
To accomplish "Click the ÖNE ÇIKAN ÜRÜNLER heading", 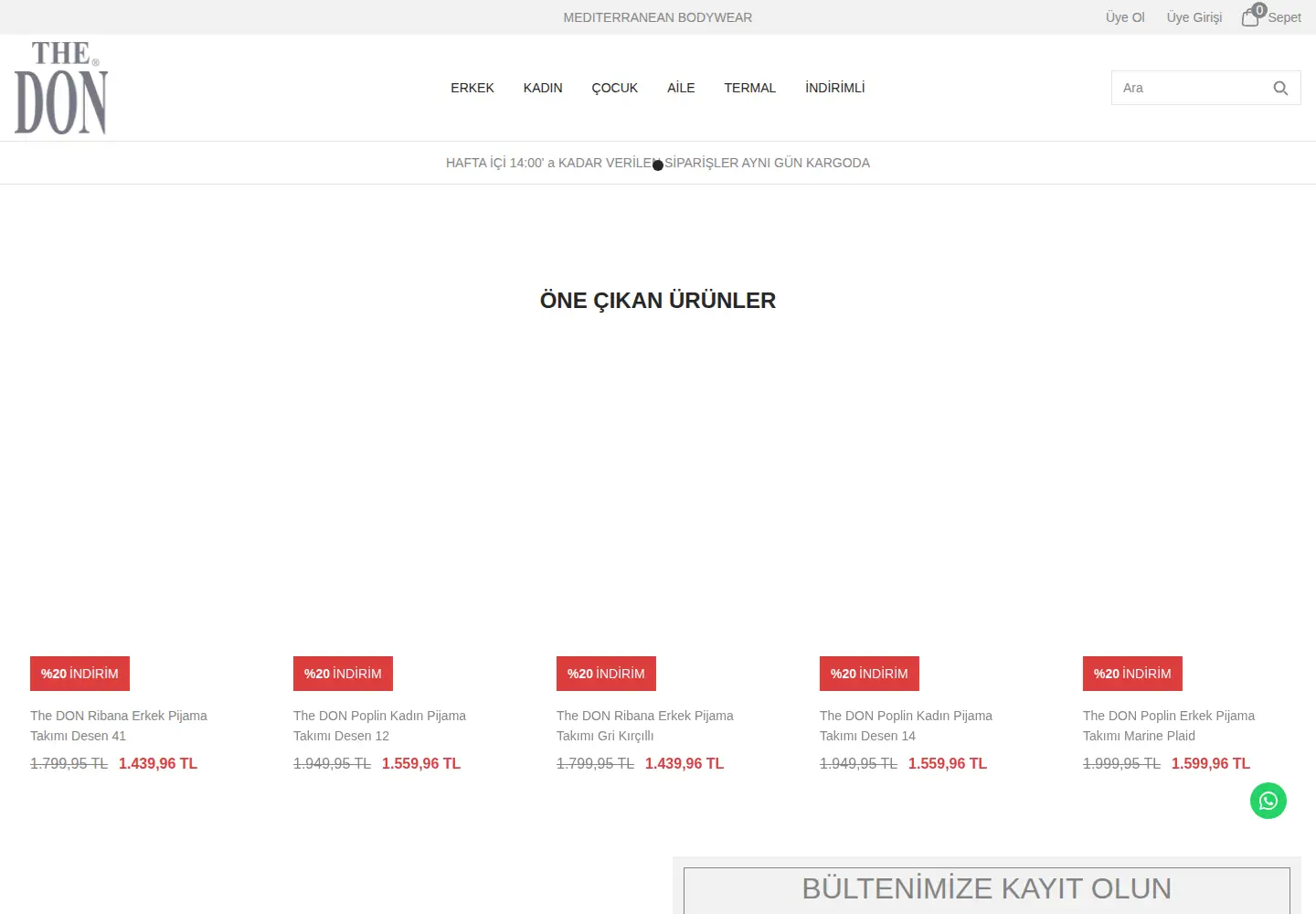I will point(658,301).
